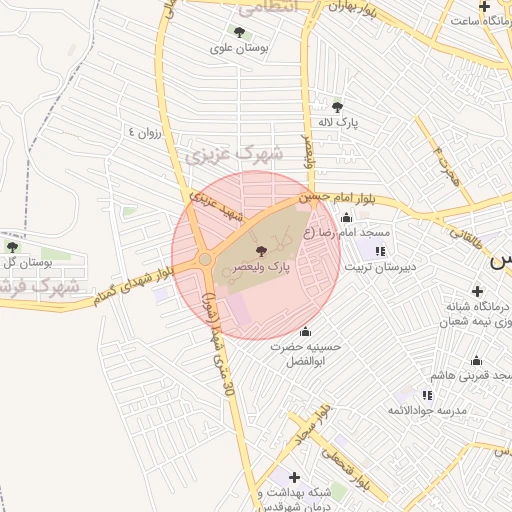The width and height of the screenshot is (512, 512).
Task: Select the بلوار سجاد road label
Action: click(x=313, y=425)
